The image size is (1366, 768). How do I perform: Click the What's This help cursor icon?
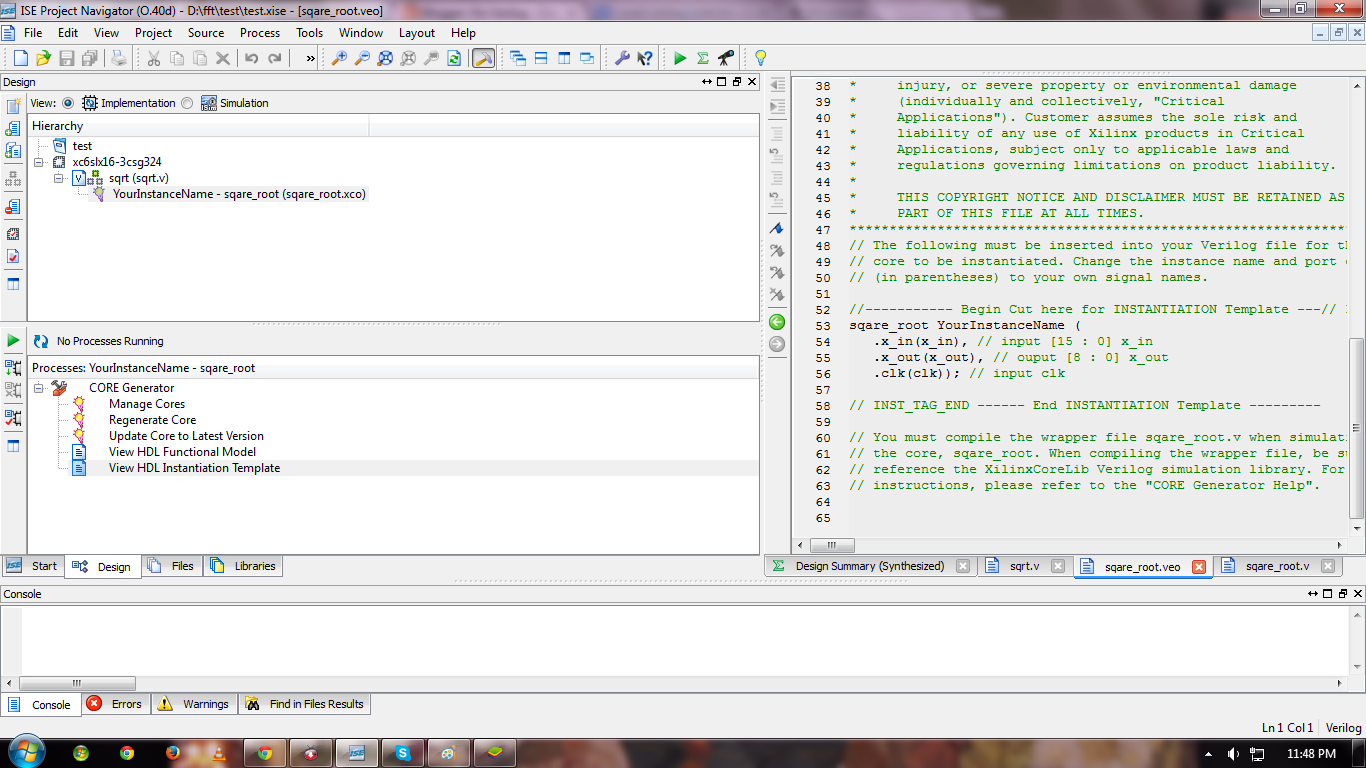645,58
